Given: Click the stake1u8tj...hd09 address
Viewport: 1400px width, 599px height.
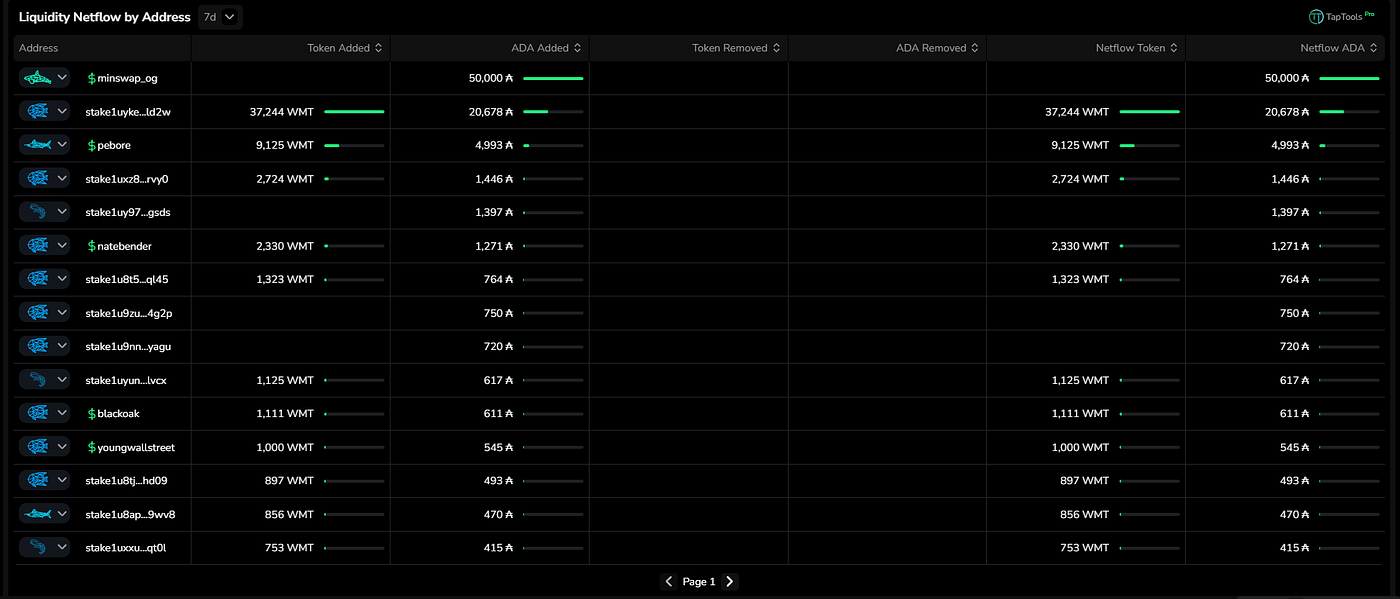Looking at the screenshot, I should pos(126,480).
